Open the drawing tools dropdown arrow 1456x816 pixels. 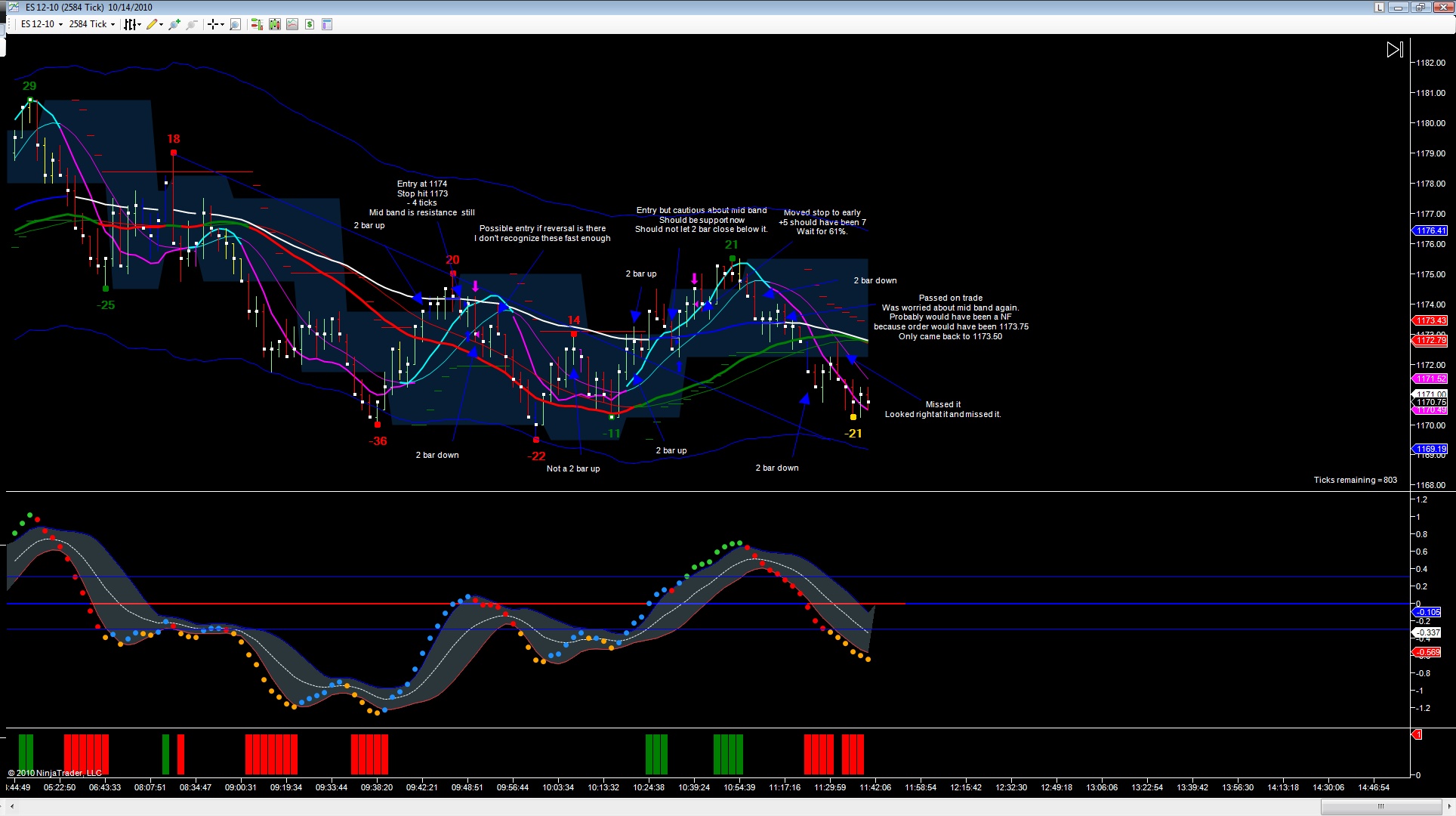pos(161,24)
